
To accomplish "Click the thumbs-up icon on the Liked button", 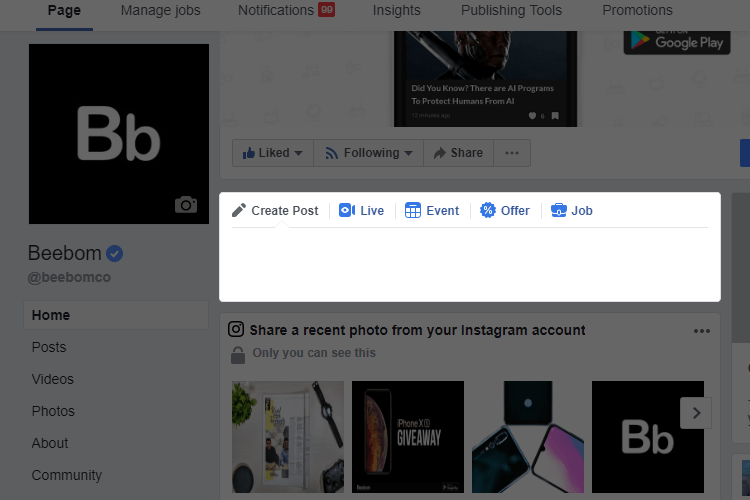I will coord(249,153).
